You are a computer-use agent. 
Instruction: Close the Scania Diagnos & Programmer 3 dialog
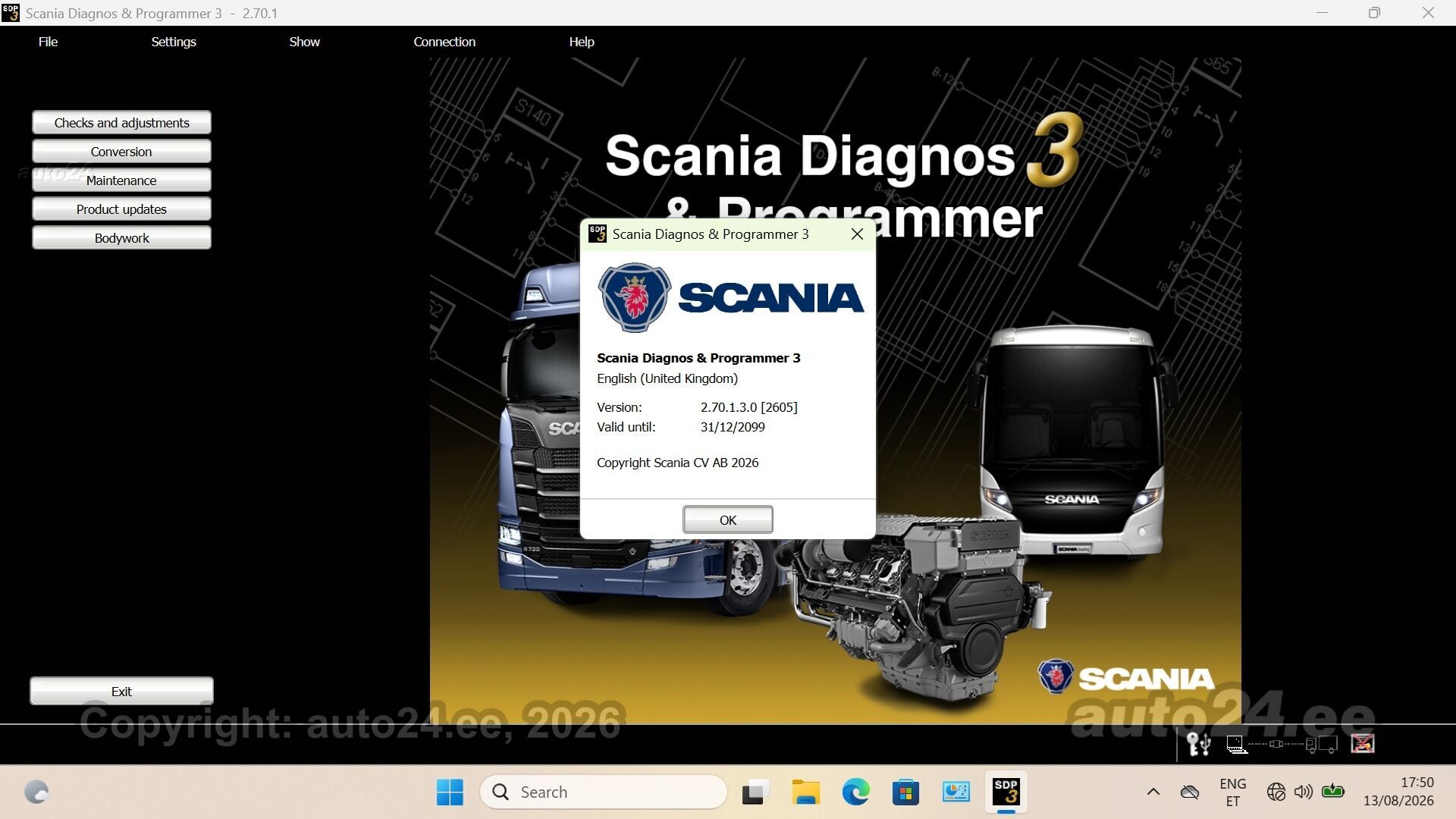(x=857, y=234)
